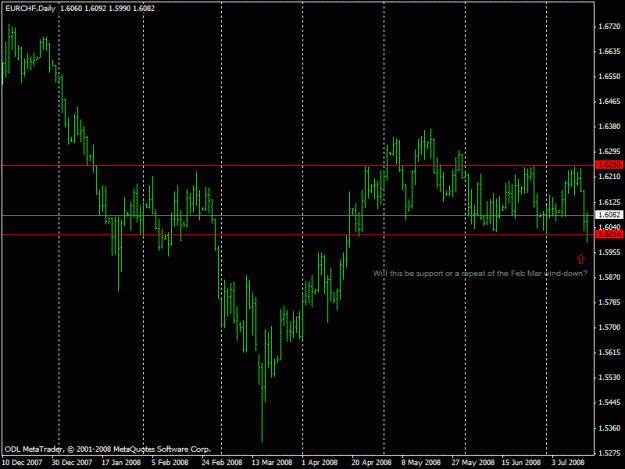Click the 1.5530 price scale value

[x=609, y=377]
